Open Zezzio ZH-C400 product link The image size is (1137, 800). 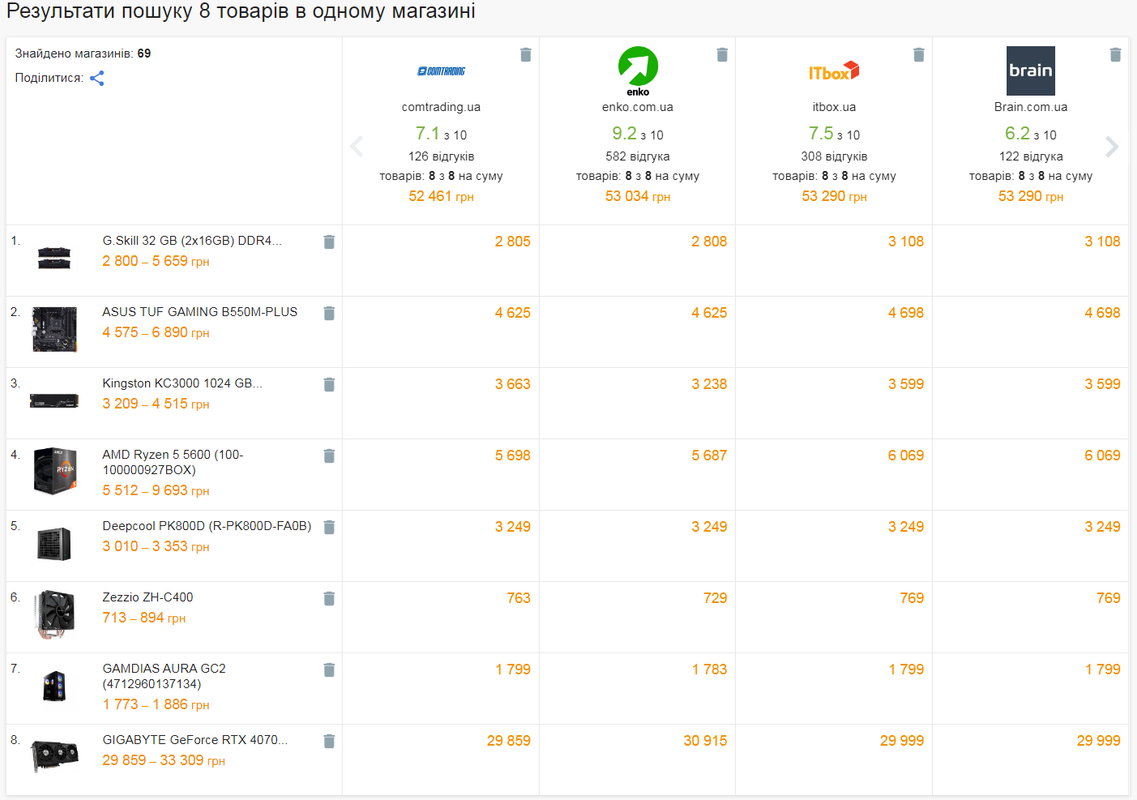tap(148, 597)
